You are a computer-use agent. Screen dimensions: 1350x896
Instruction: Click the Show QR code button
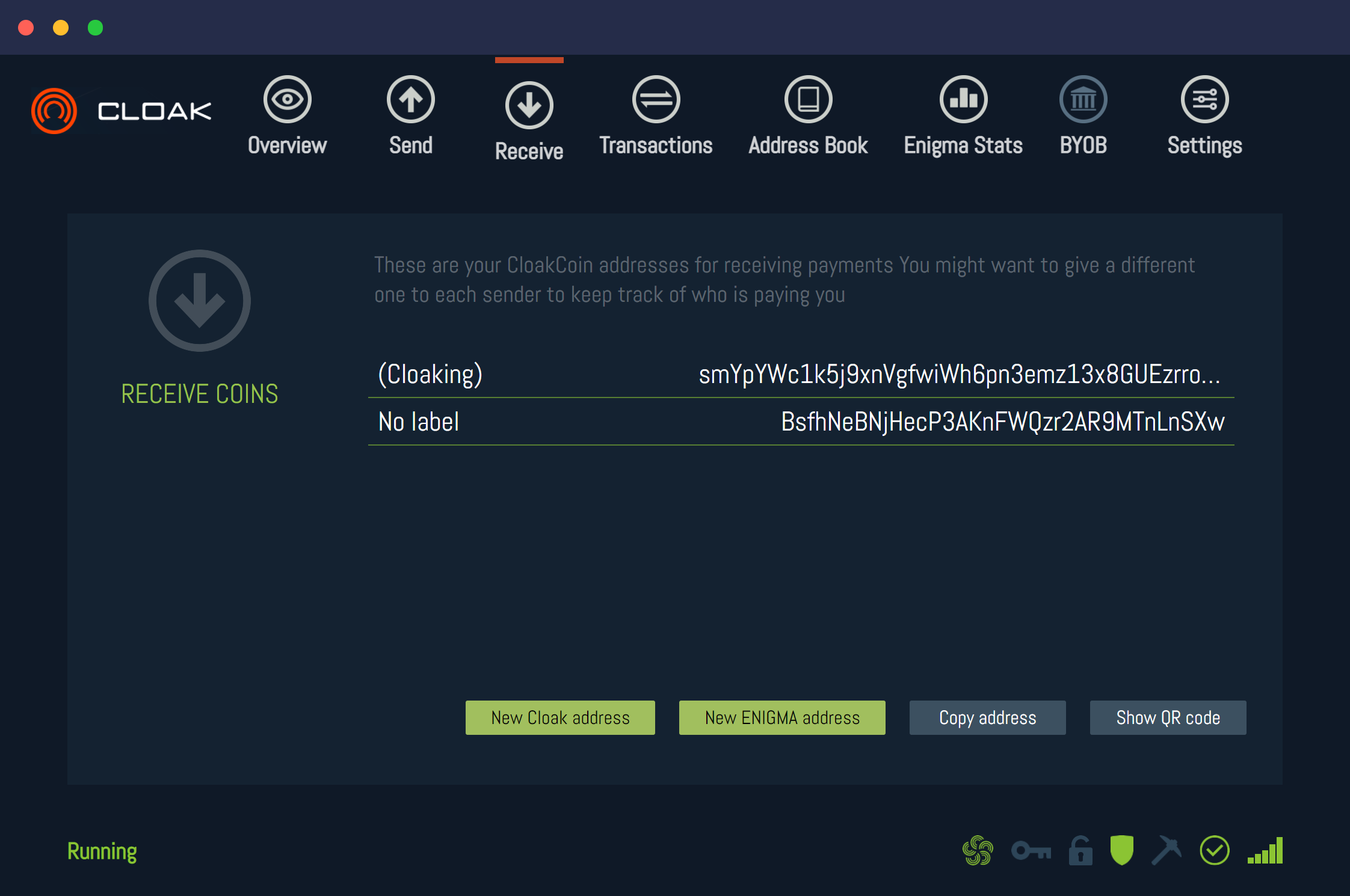tap(1168, 717)
